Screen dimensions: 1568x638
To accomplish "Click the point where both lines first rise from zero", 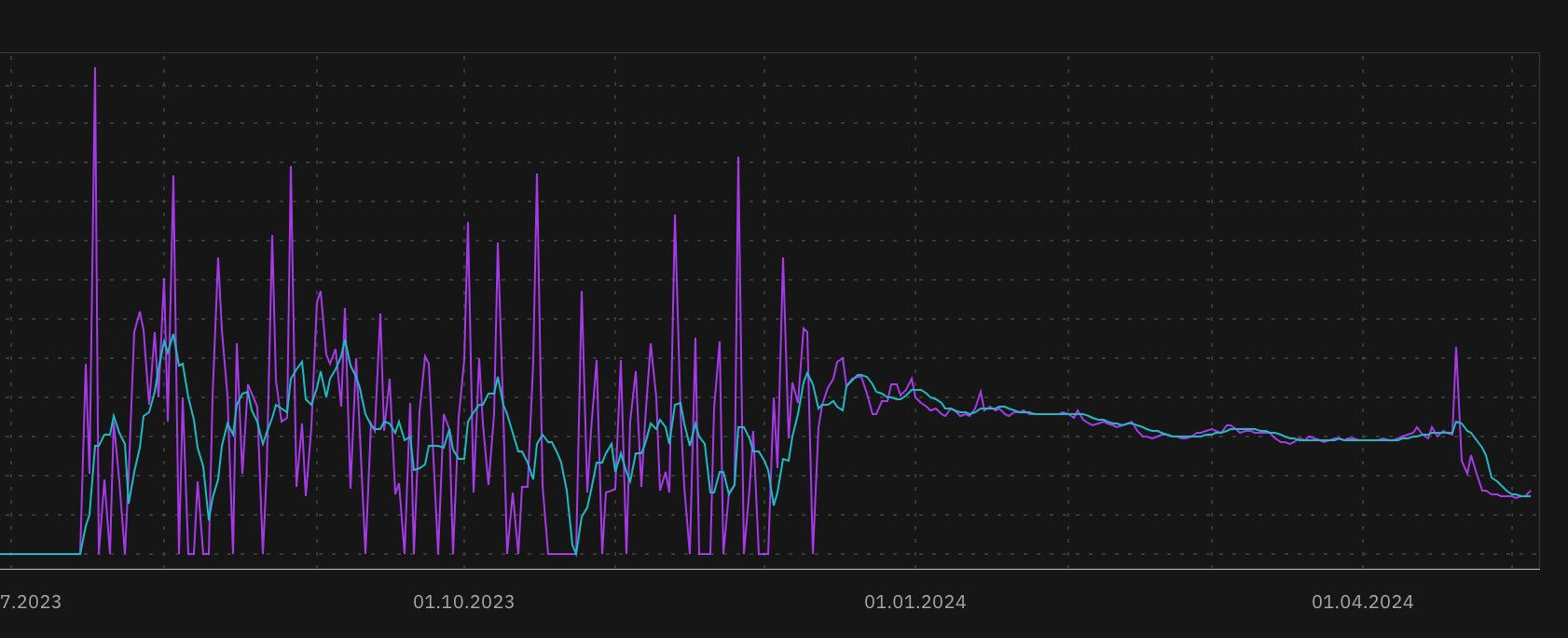I will point(80,554).
